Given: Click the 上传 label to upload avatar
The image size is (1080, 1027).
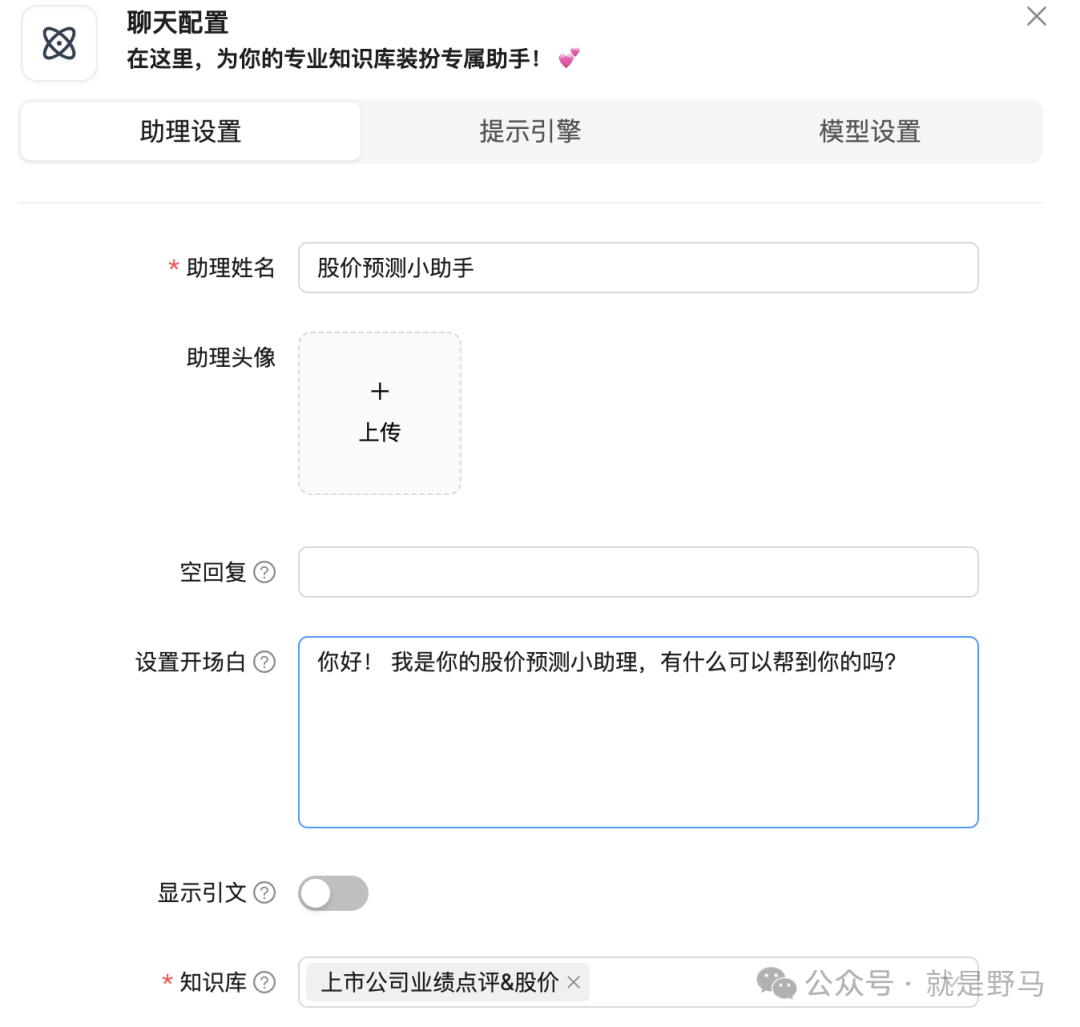Looking at the screenshot, I should point(380,432).
